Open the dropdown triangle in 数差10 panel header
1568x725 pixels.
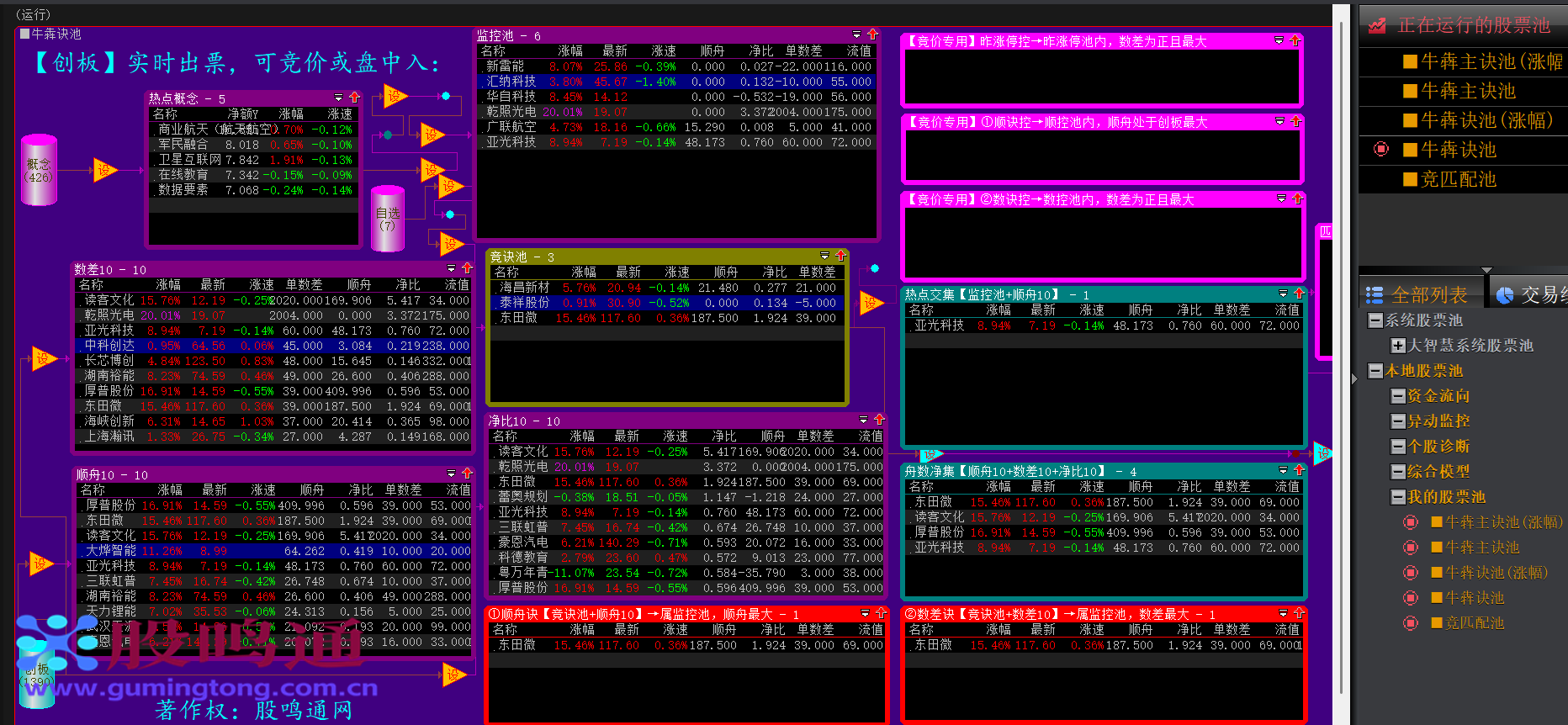(x=451, y=268)
